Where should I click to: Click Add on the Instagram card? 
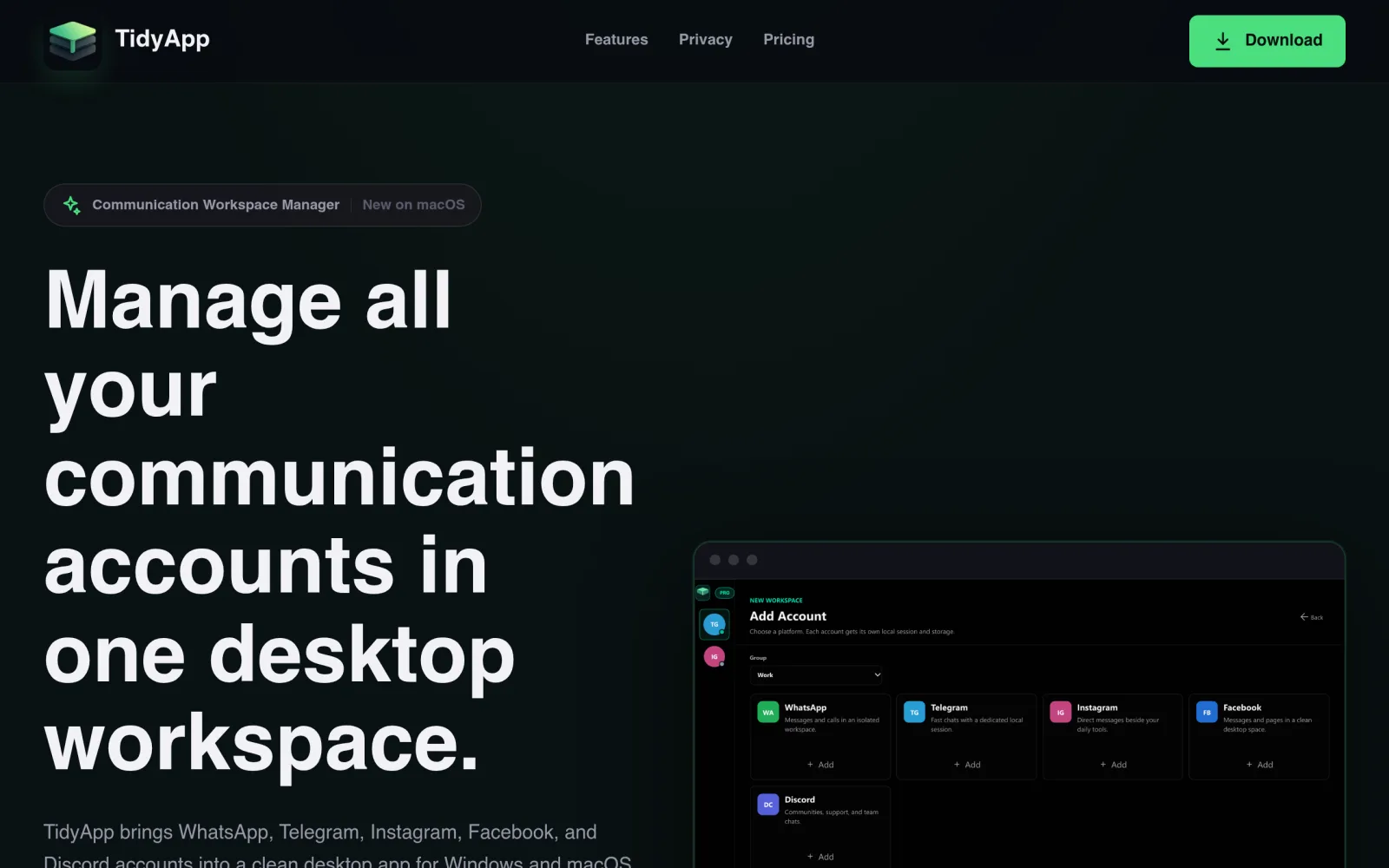coord(1113,765)
